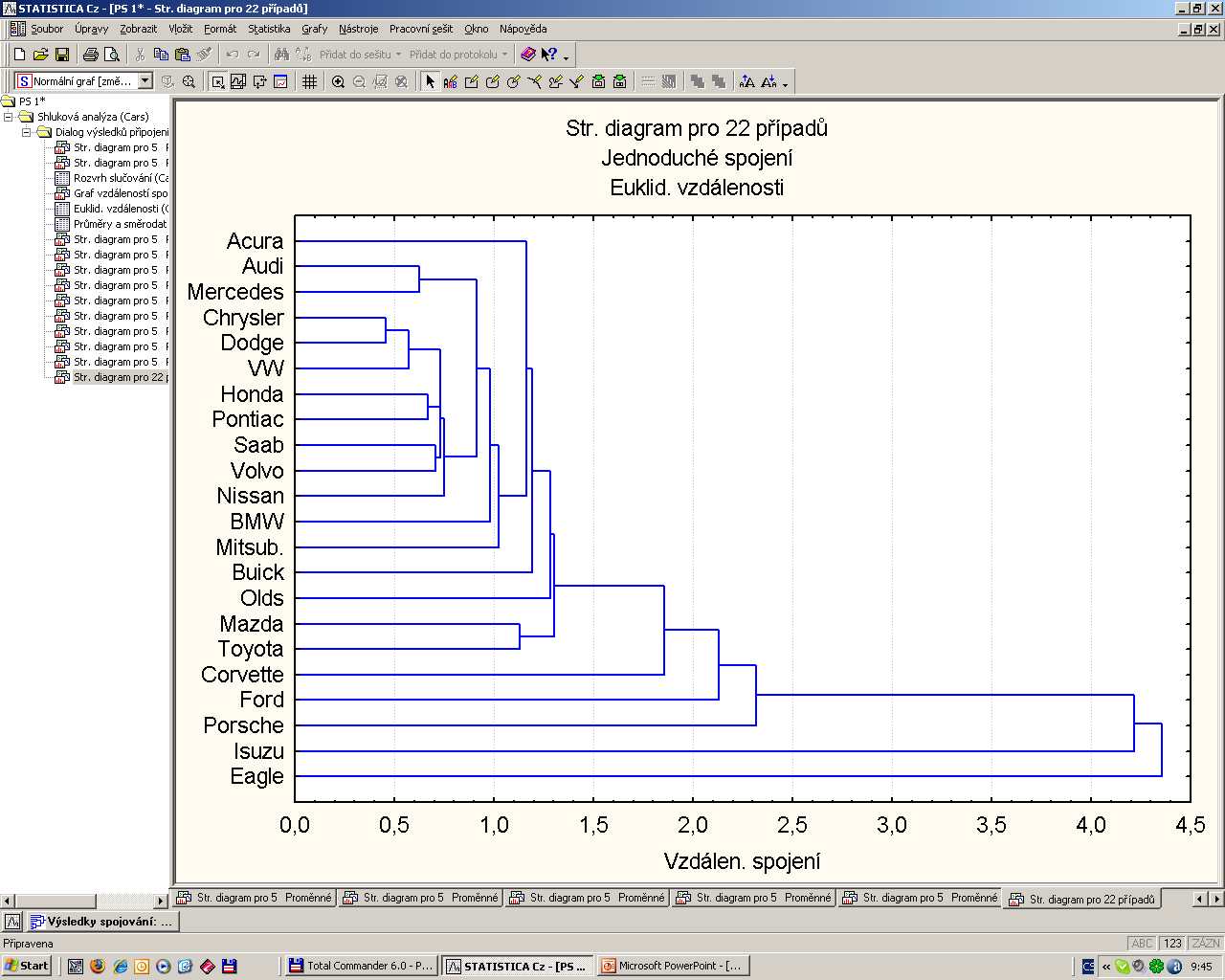Click the Windows Start button
This screenshot has width=1225, height=980.
pos(27,966)
